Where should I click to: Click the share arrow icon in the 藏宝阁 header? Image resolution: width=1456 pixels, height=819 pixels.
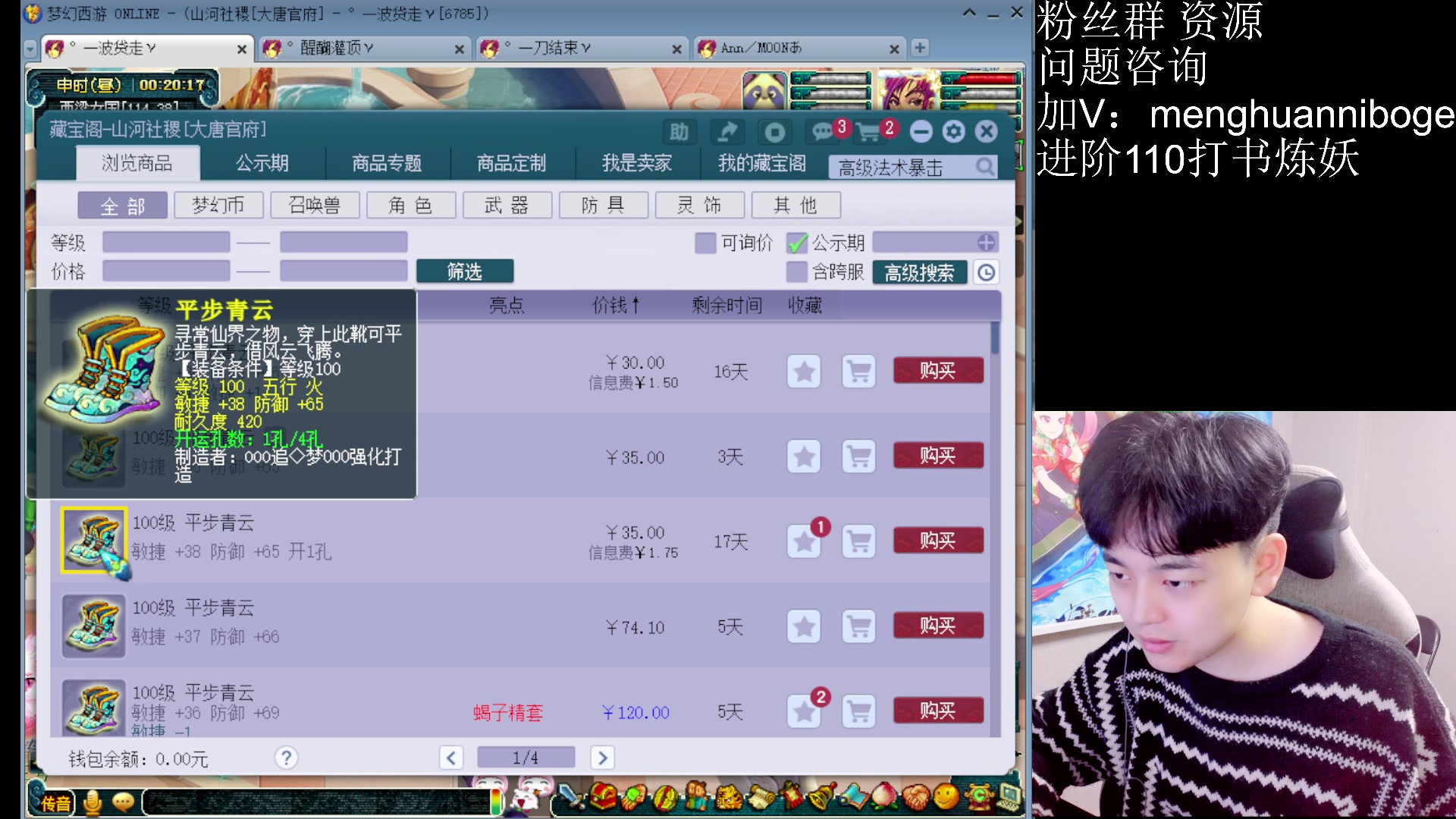pyautogui.click(x=726, y=133)
